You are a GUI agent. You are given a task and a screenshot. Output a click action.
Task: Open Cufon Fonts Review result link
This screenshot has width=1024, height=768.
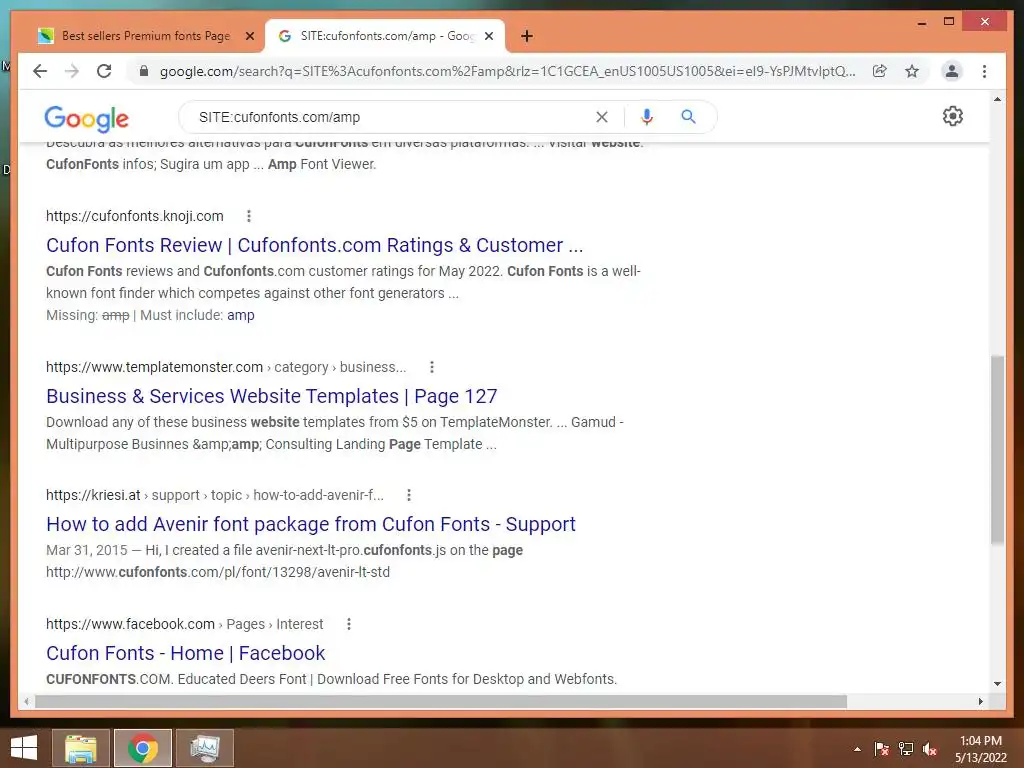tap(315, 245)
